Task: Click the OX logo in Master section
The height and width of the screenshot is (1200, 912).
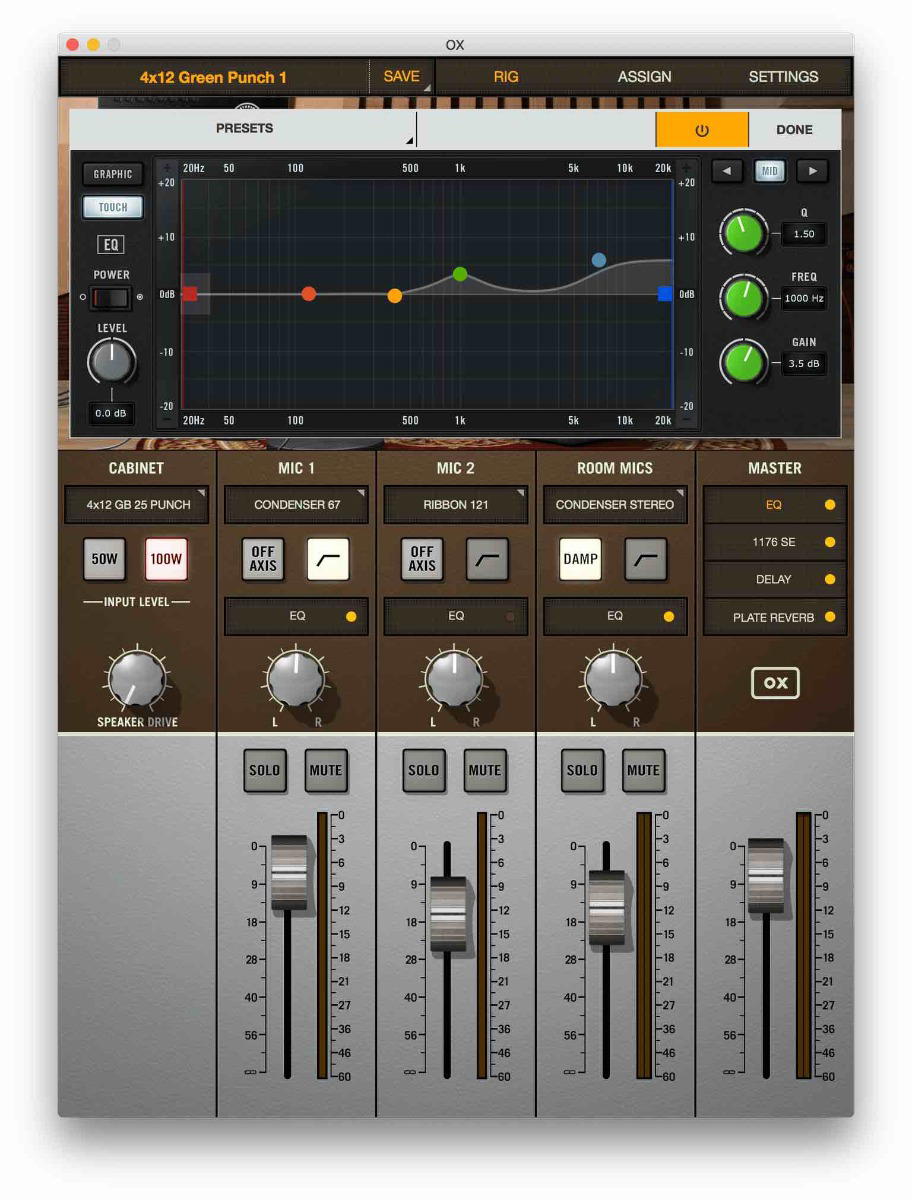Action: 775,683
